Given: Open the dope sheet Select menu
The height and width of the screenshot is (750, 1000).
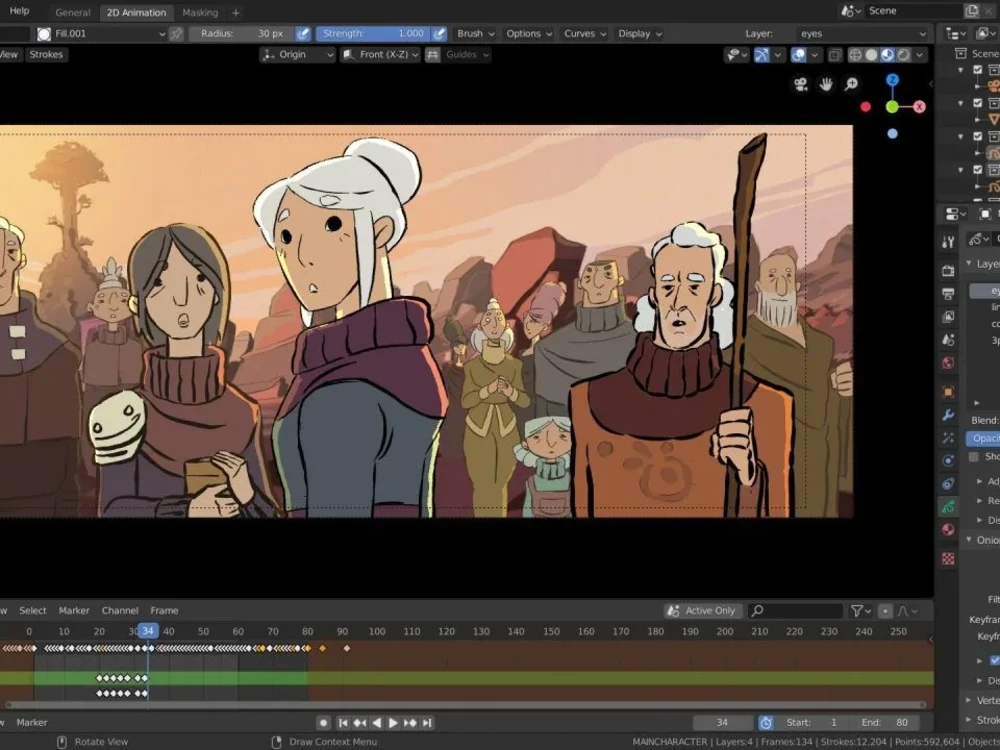Looking at the screenshot, I should [33, 611].
